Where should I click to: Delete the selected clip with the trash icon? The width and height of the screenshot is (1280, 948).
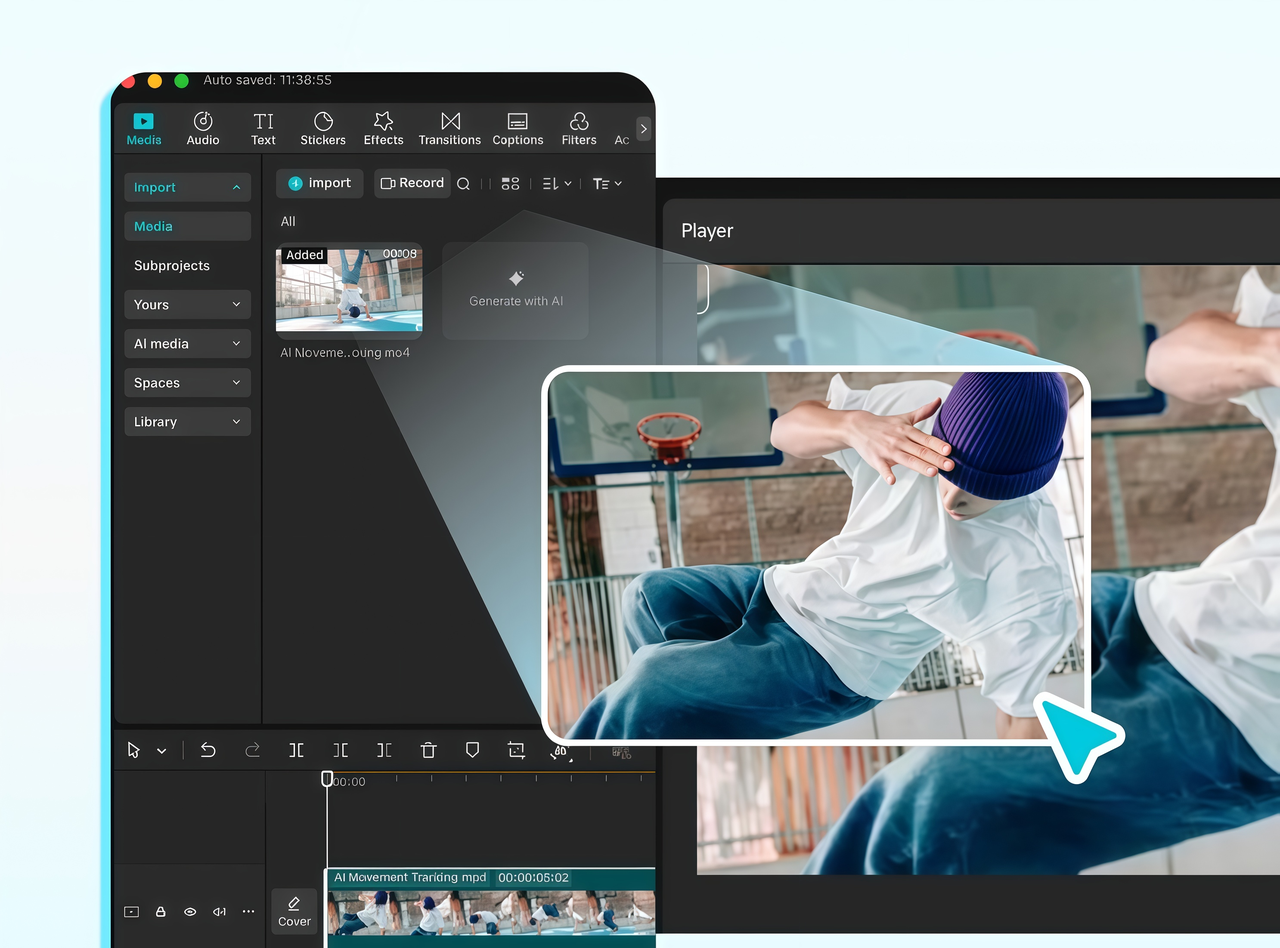pos(428,750)
